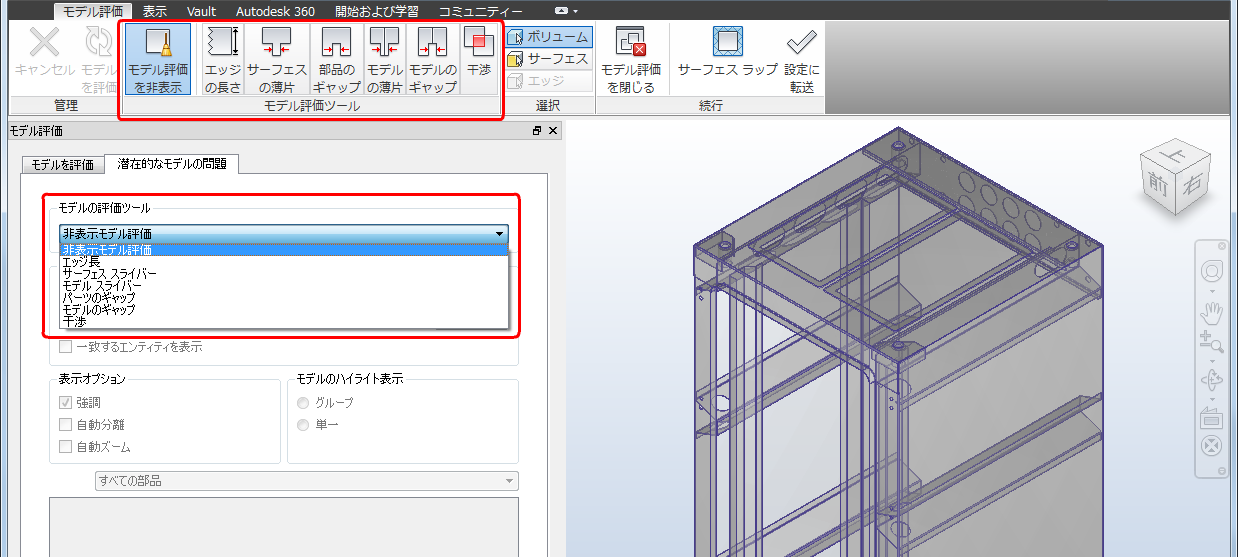Click inside the empty results list box
This screenshot has width=1238, height=557.
[x=284, y=526]
